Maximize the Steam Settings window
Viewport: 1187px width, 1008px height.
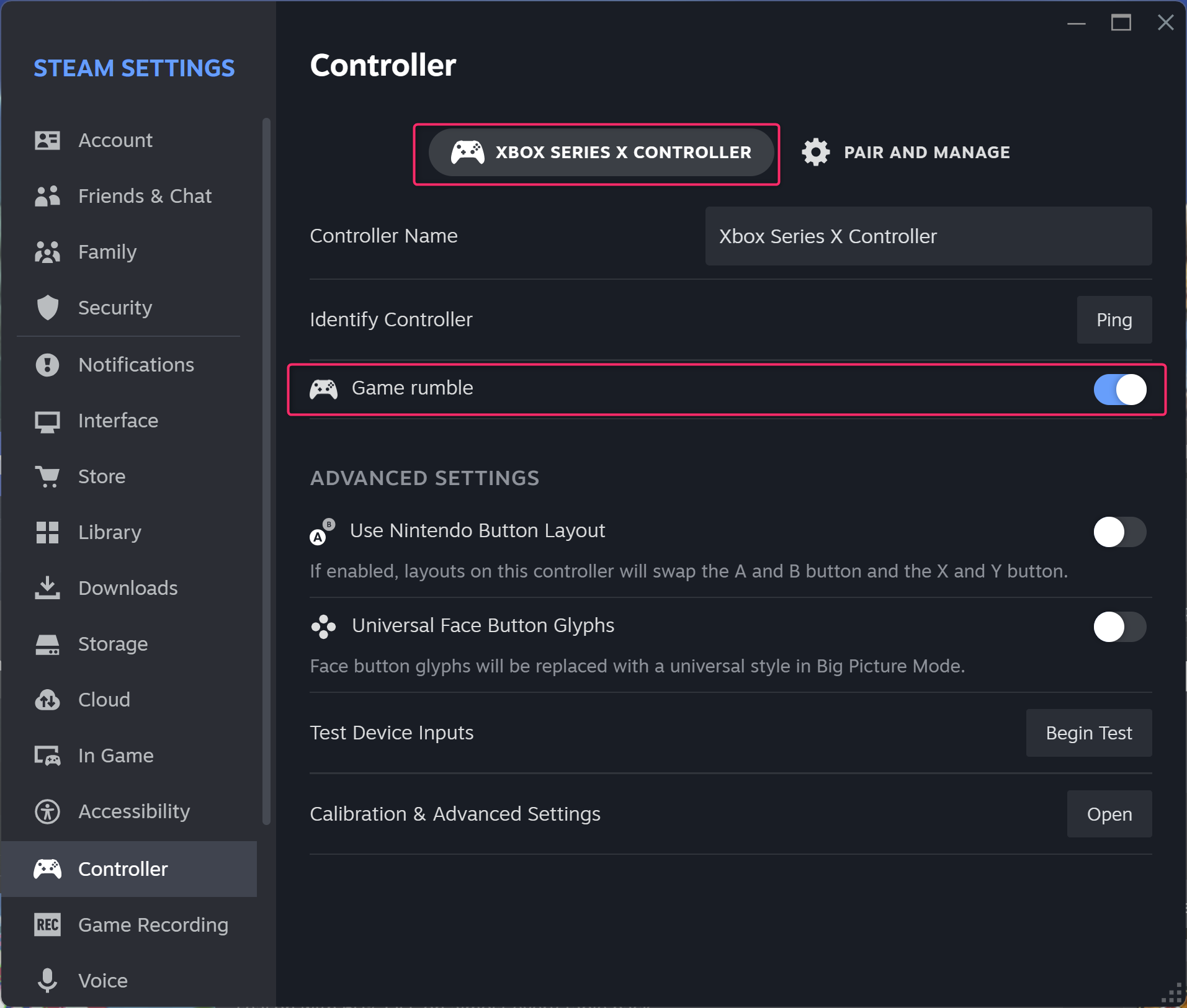point(1121,23)
